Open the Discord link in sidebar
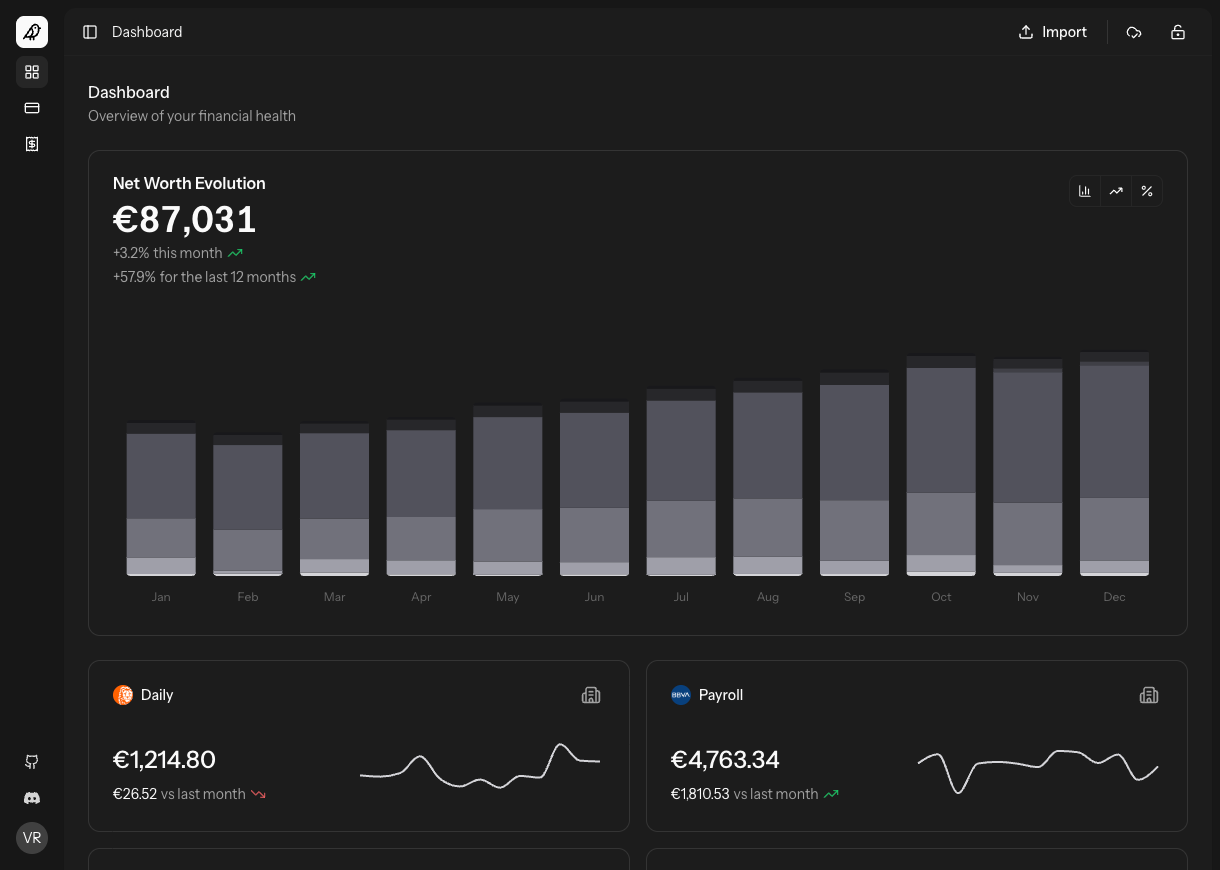The width and height of the screenshot is (1220, 870). point(32,798)
